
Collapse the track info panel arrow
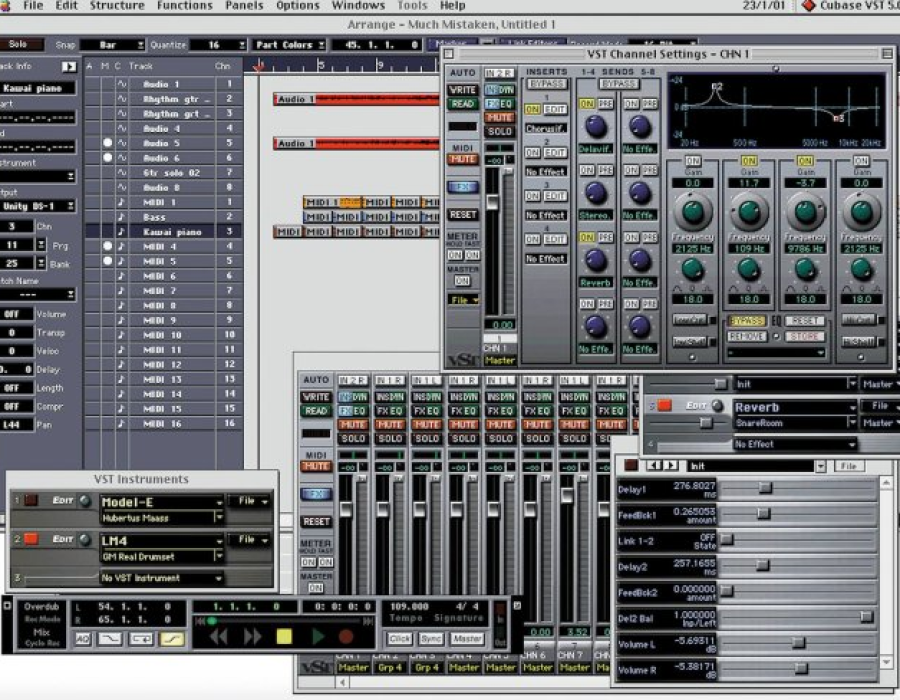click(x=69, y=67)
